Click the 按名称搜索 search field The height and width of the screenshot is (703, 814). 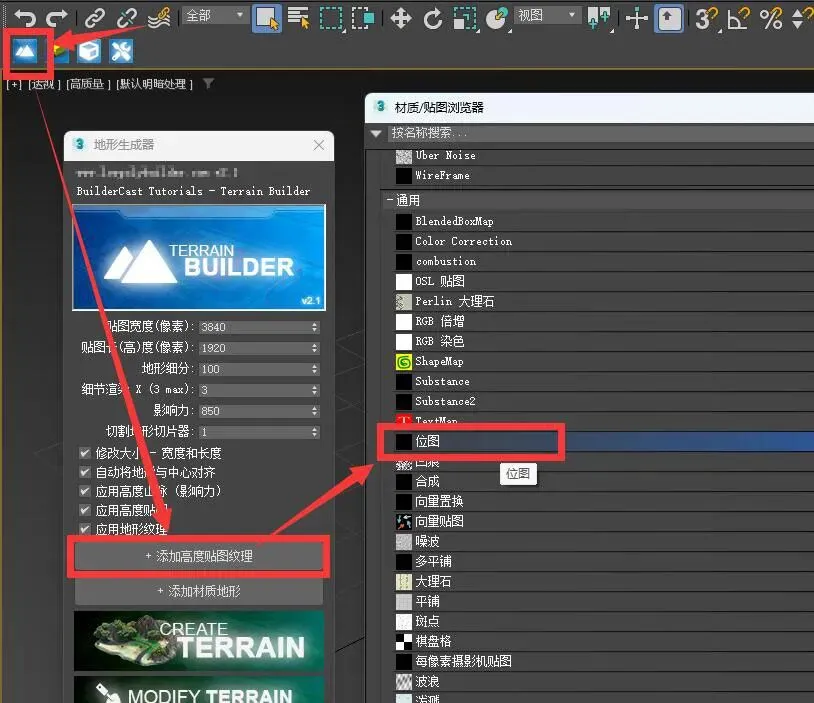point(601,133)
